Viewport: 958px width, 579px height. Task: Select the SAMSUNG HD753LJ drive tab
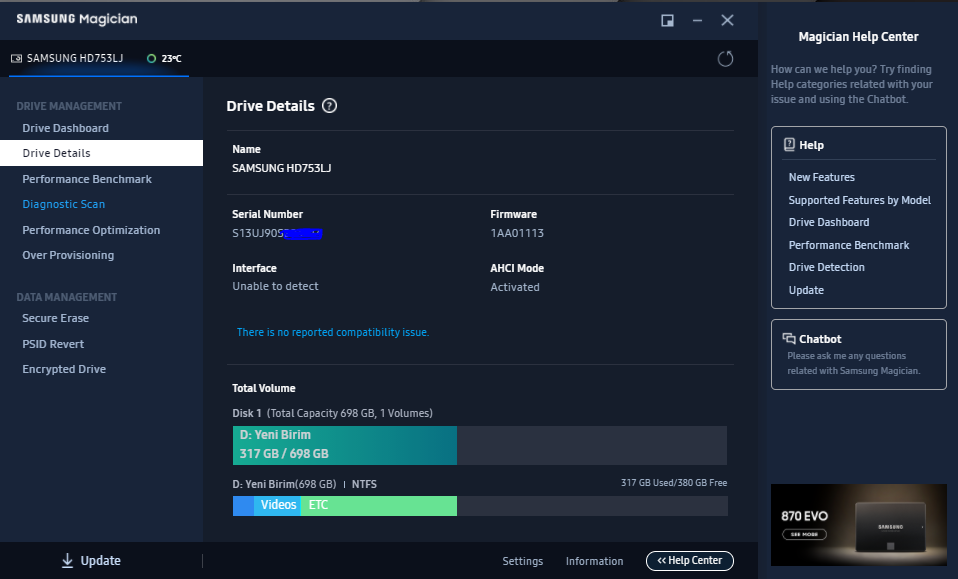[x=98, y=59]
